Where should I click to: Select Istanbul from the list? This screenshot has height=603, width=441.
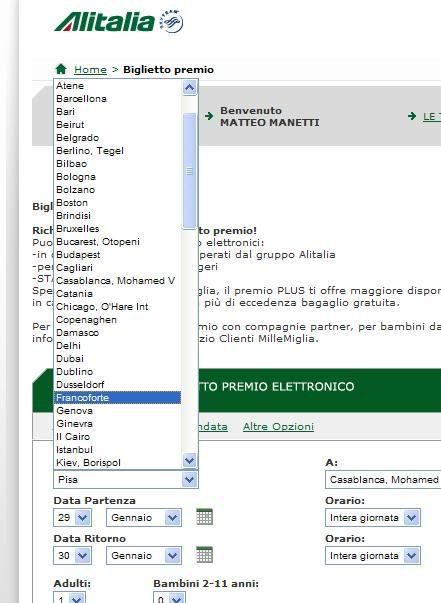(x=118, y=450)
